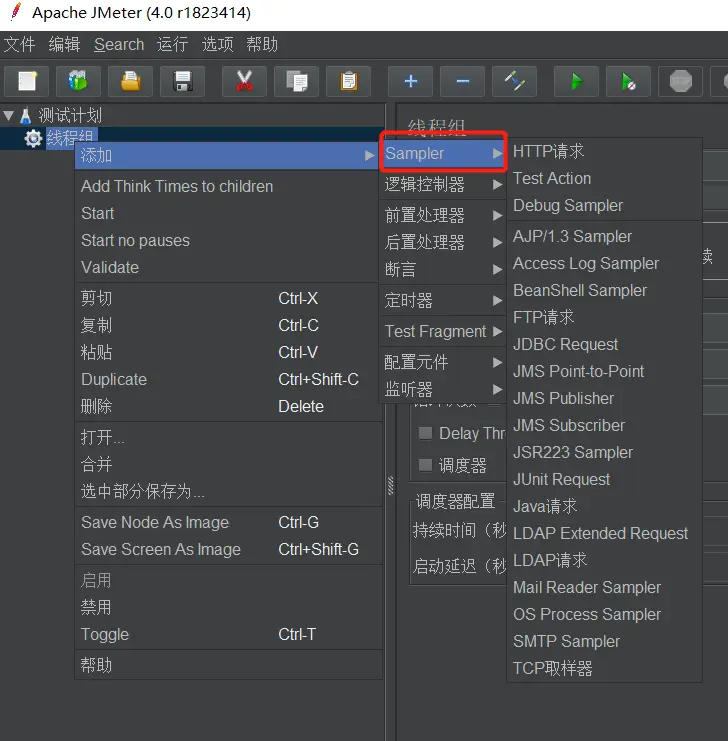Click the New test plan toolbar icon
Viewport: 728px width, 741px height.
coord(27,81)
